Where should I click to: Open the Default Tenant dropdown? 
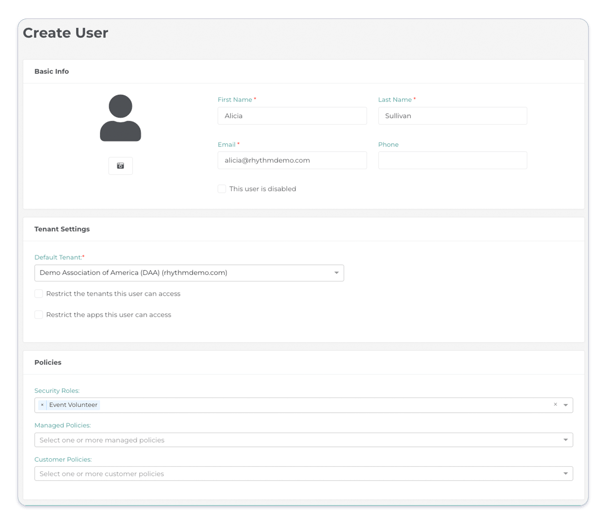[189, 273]
